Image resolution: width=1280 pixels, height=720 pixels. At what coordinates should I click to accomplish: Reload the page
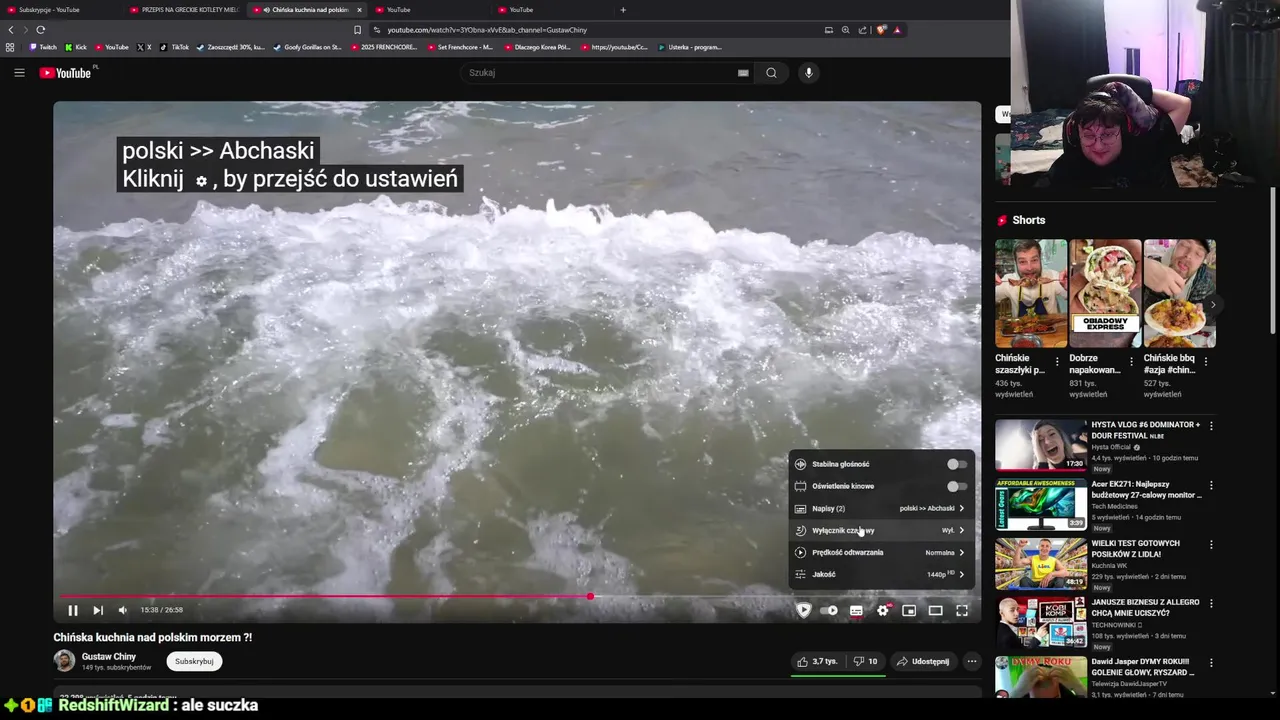(40, 30)
